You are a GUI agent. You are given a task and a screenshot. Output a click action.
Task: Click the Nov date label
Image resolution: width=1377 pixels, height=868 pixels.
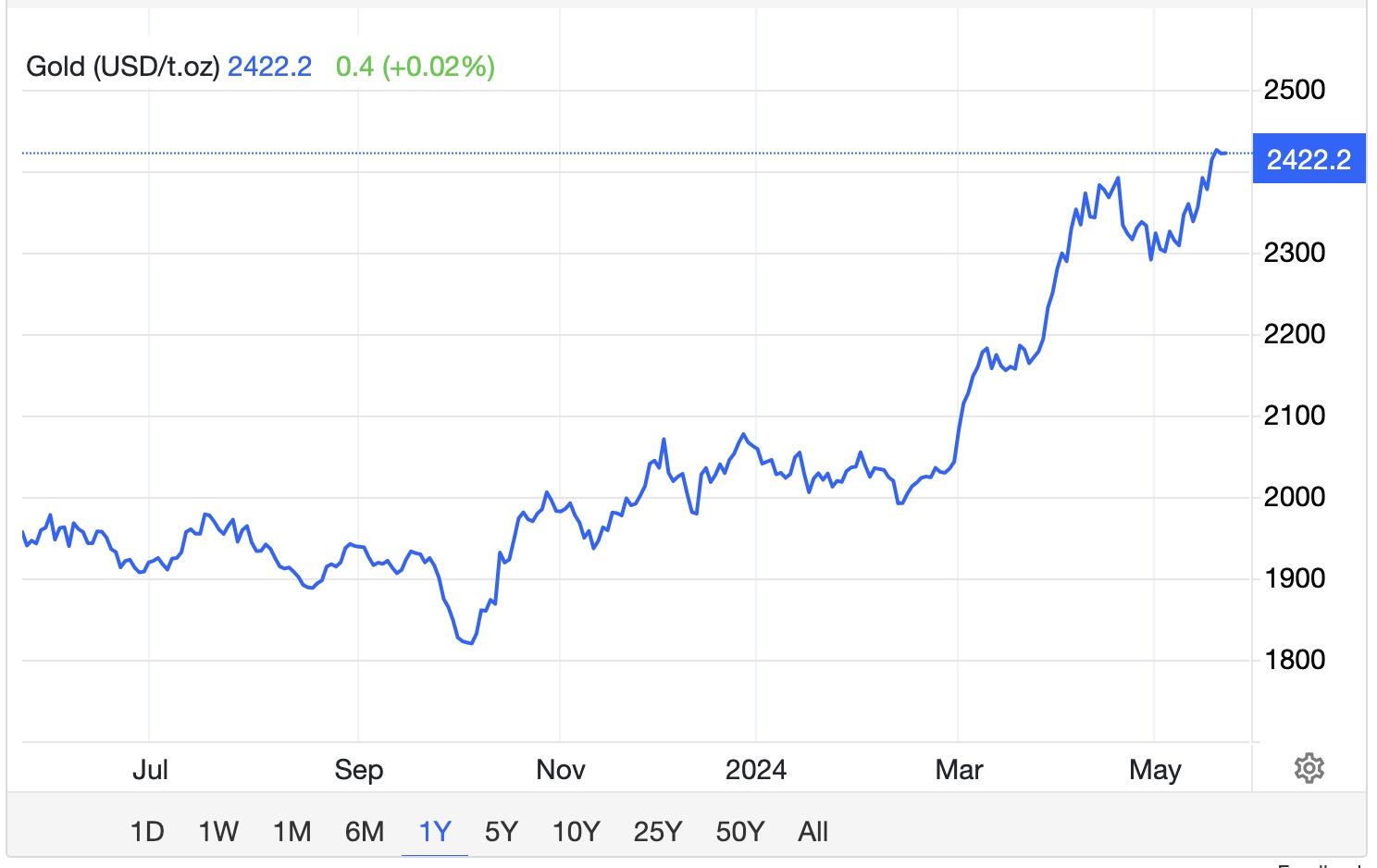(x=561, y=770)
